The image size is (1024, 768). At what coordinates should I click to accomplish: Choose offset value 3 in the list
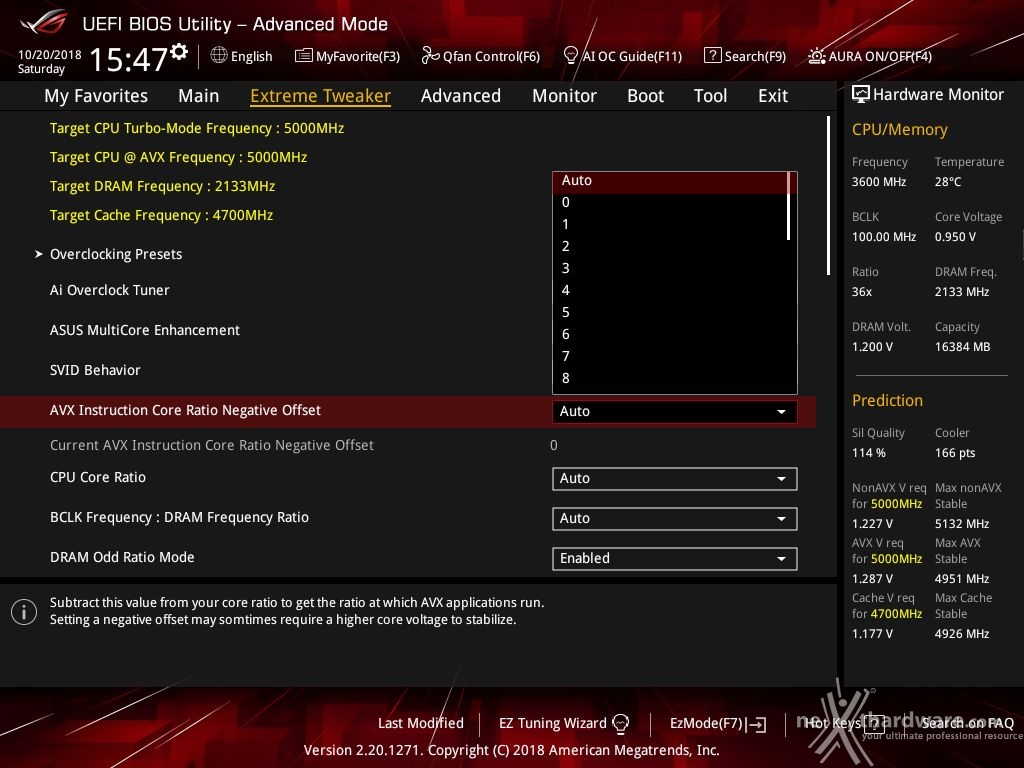671,268
